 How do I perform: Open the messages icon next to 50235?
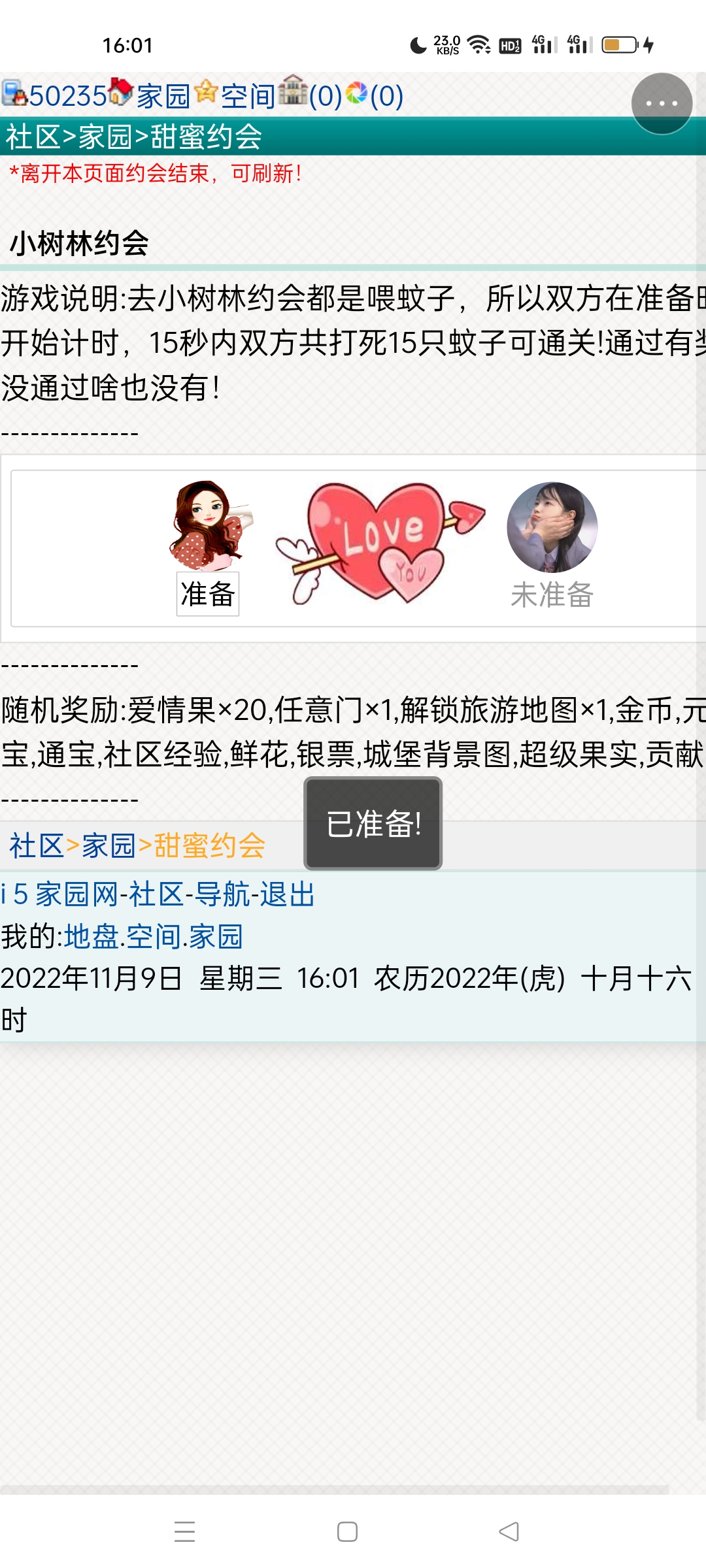click(14, 93)
